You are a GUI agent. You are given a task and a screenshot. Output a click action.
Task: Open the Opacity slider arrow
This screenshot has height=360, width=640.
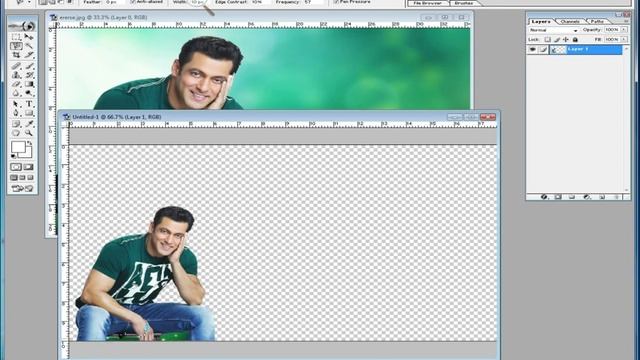pyautogui.click(x=624, y=29)
